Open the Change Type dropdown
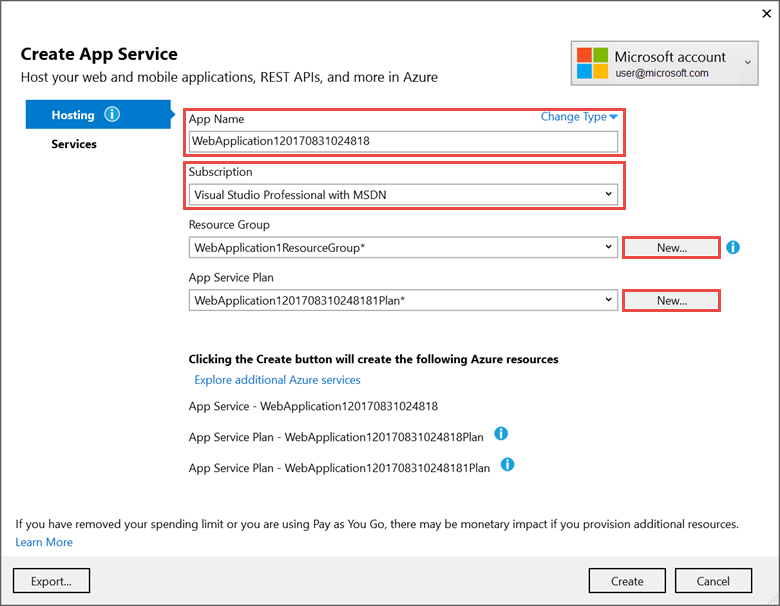 pyautogui.click(x=579, y=117)
